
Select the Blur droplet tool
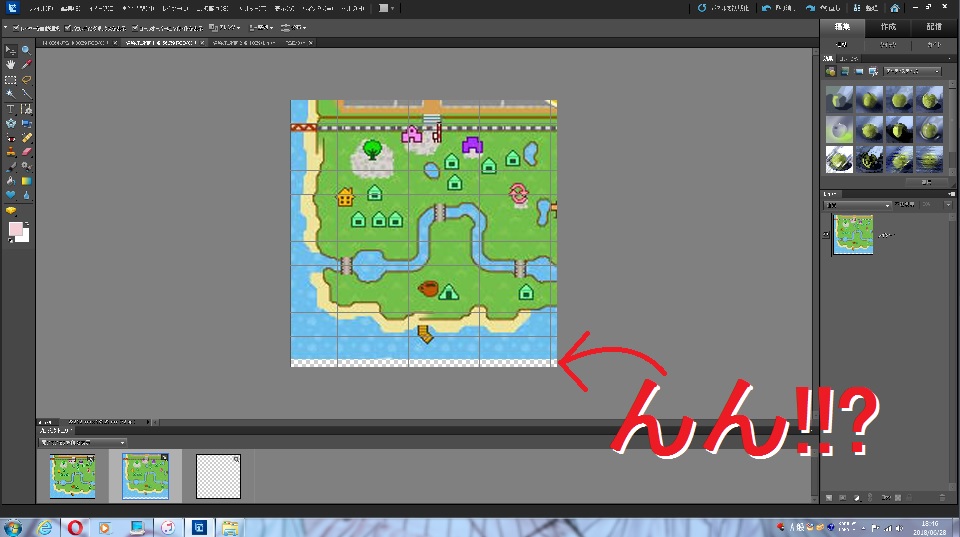[x=26, y=195]
